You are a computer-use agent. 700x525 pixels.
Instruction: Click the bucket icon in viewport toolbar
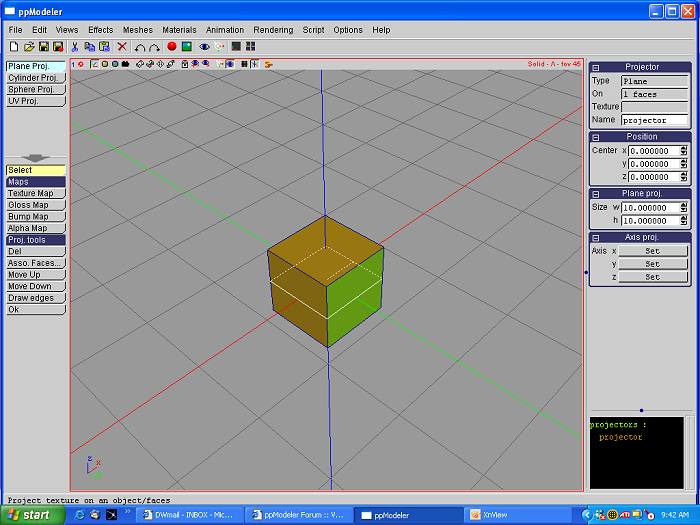[185, 64]
